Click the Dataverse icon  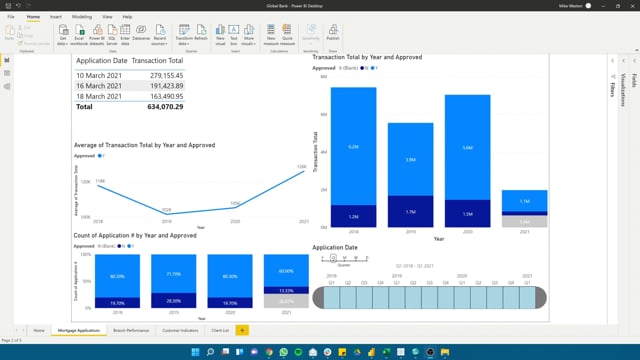coord(141,32)
